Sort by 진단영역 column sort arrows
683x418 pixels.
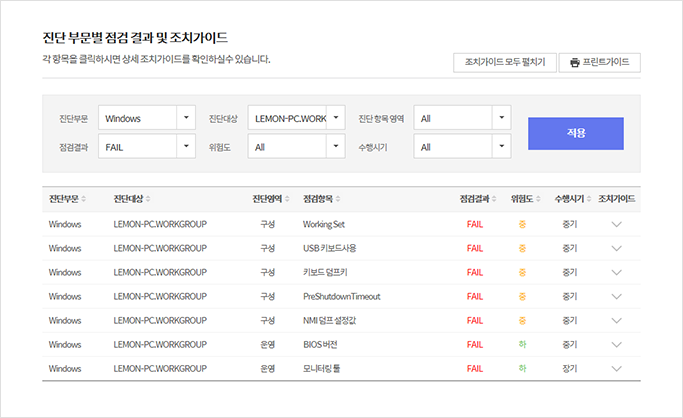coord(287,199)
